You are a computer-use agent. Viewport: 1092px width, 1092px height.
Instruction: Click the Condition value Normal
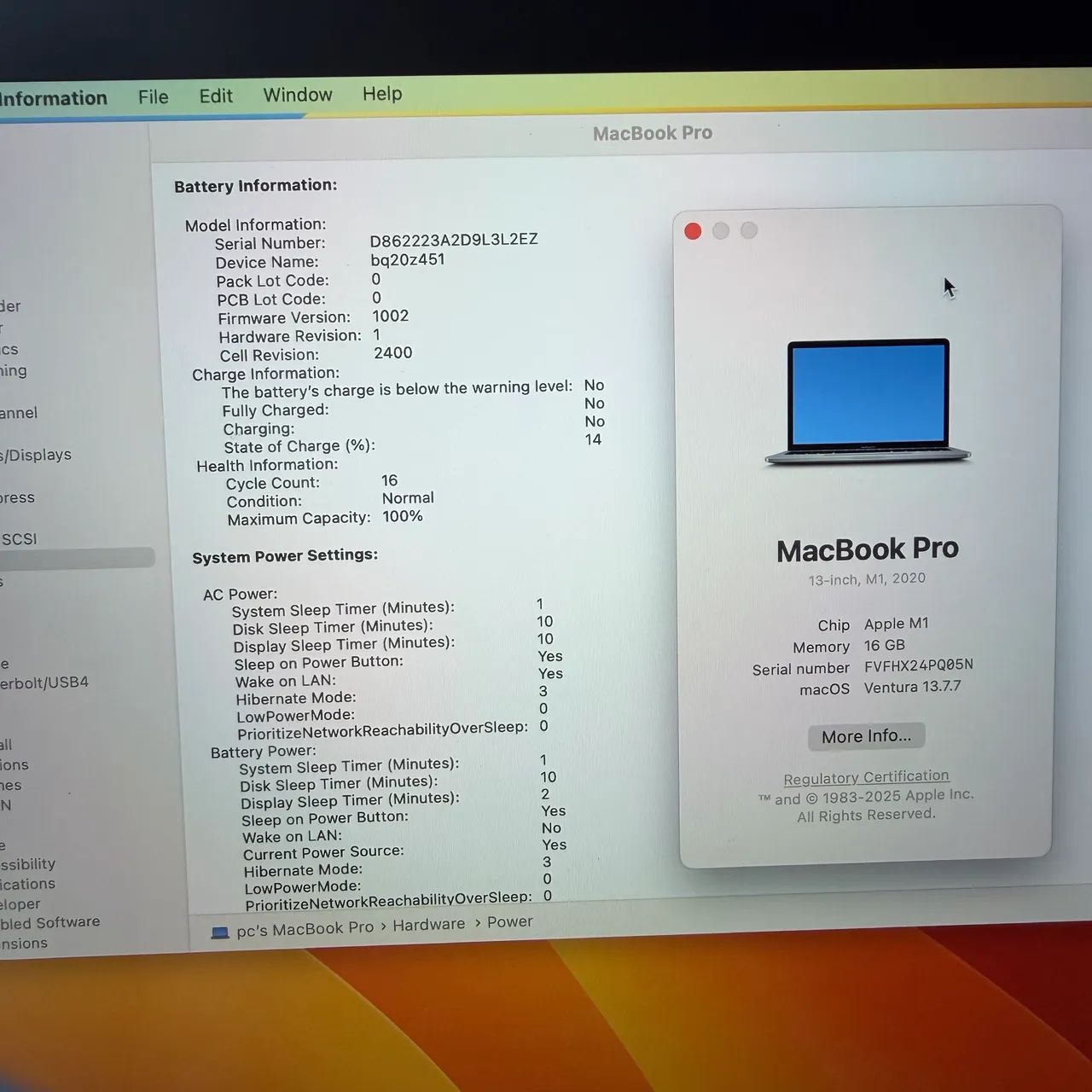408,498
